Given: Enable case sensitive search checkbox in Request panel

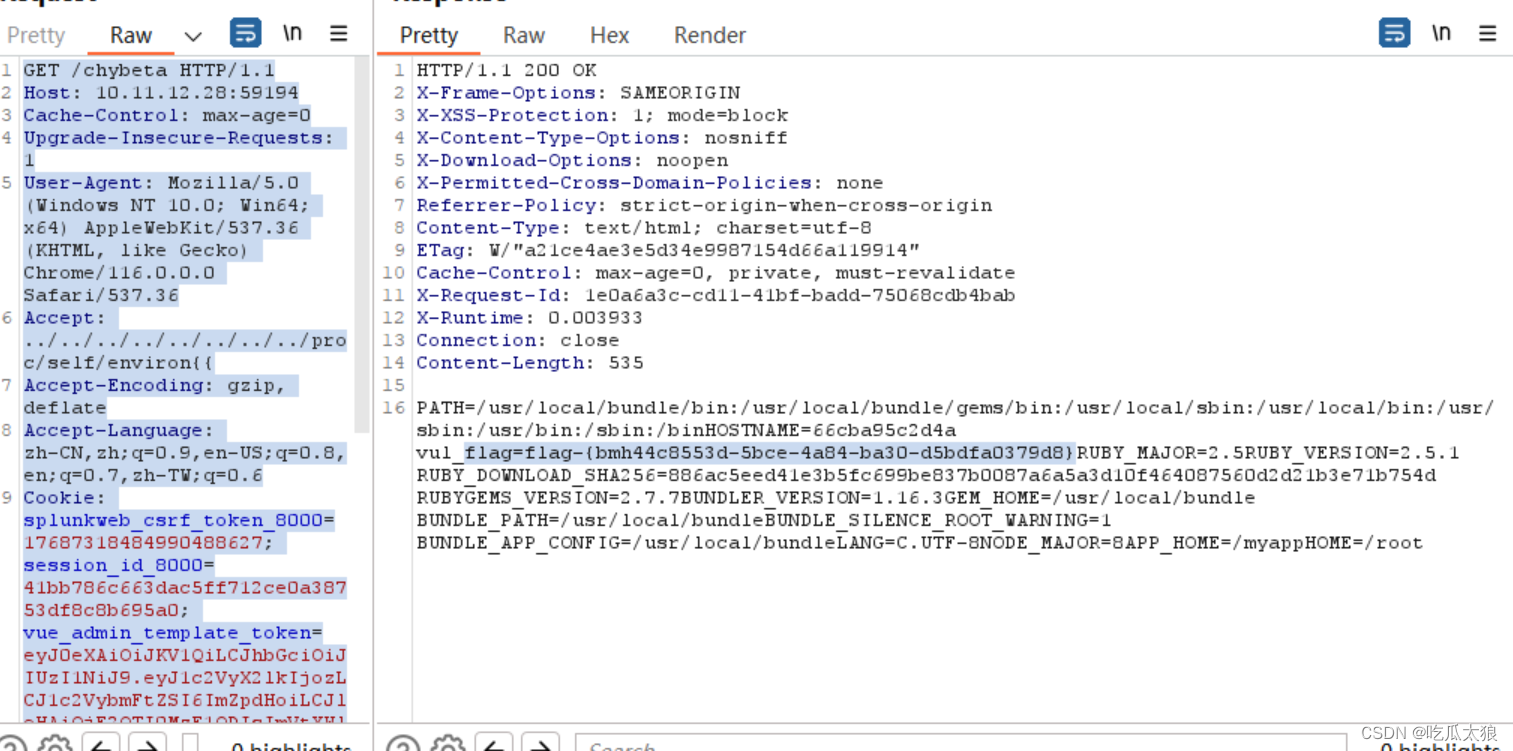Looking at the screenshot, I should coord(188,744).
